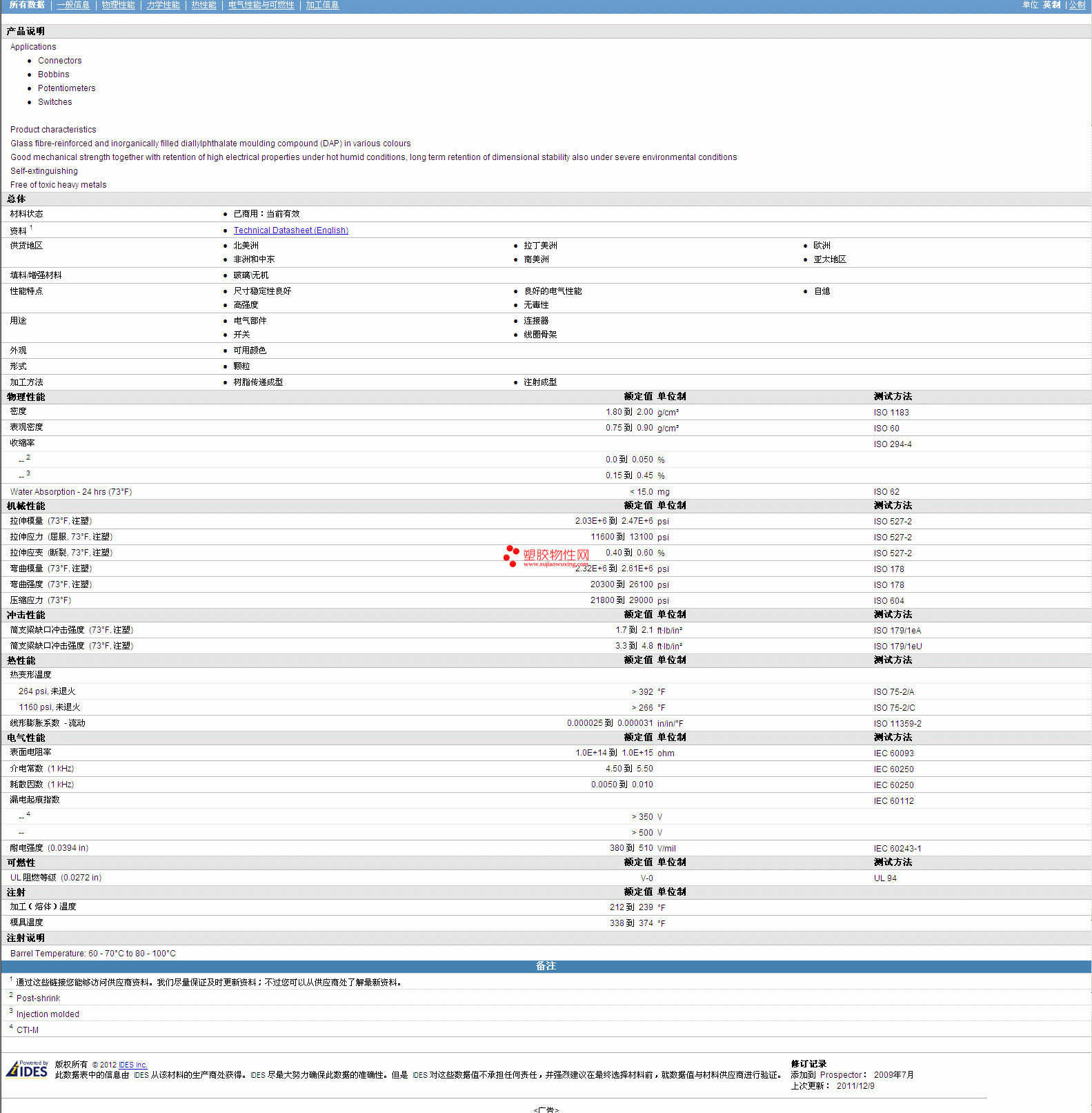Image resolution: width=1092 pixels, height=1113 pixels.
Task: Click the IDES logo in the footer
Action: pyautogui.click(x=27, y=1069)
